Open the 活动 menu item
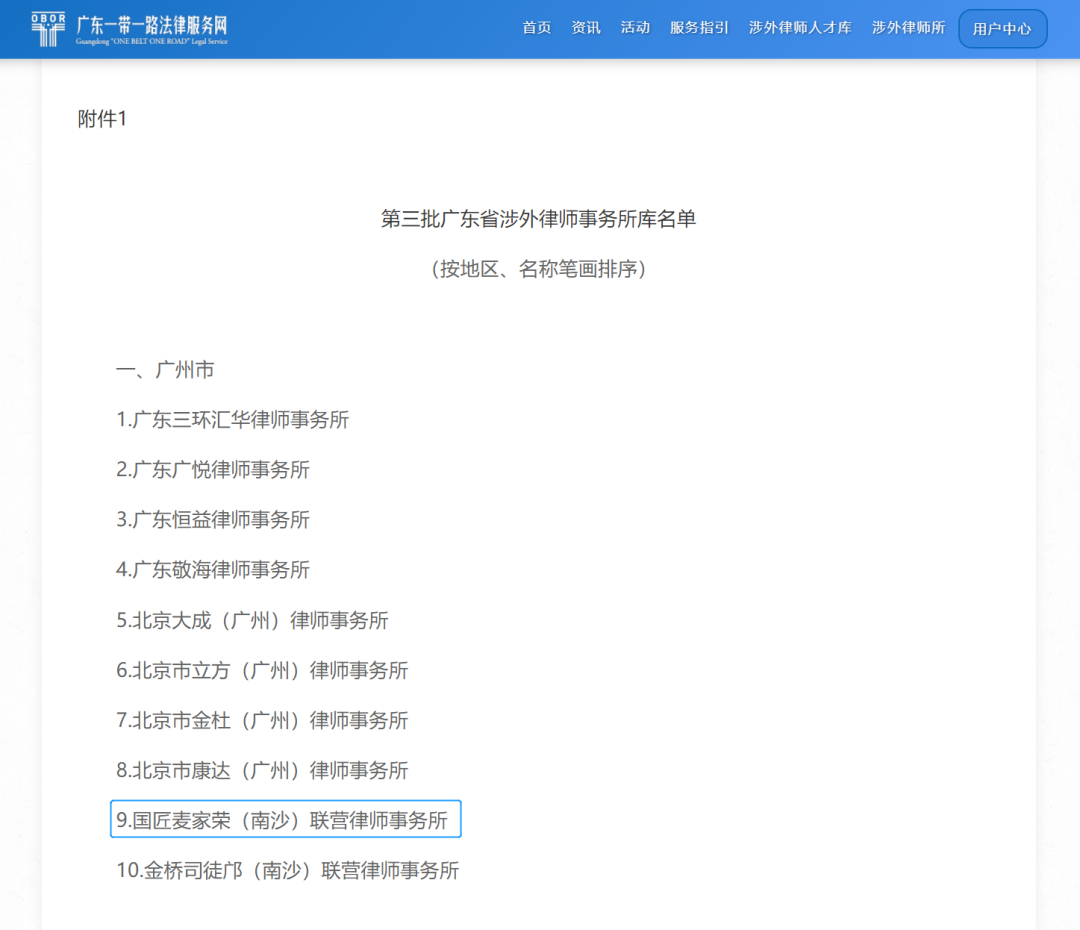 [635, 28]
